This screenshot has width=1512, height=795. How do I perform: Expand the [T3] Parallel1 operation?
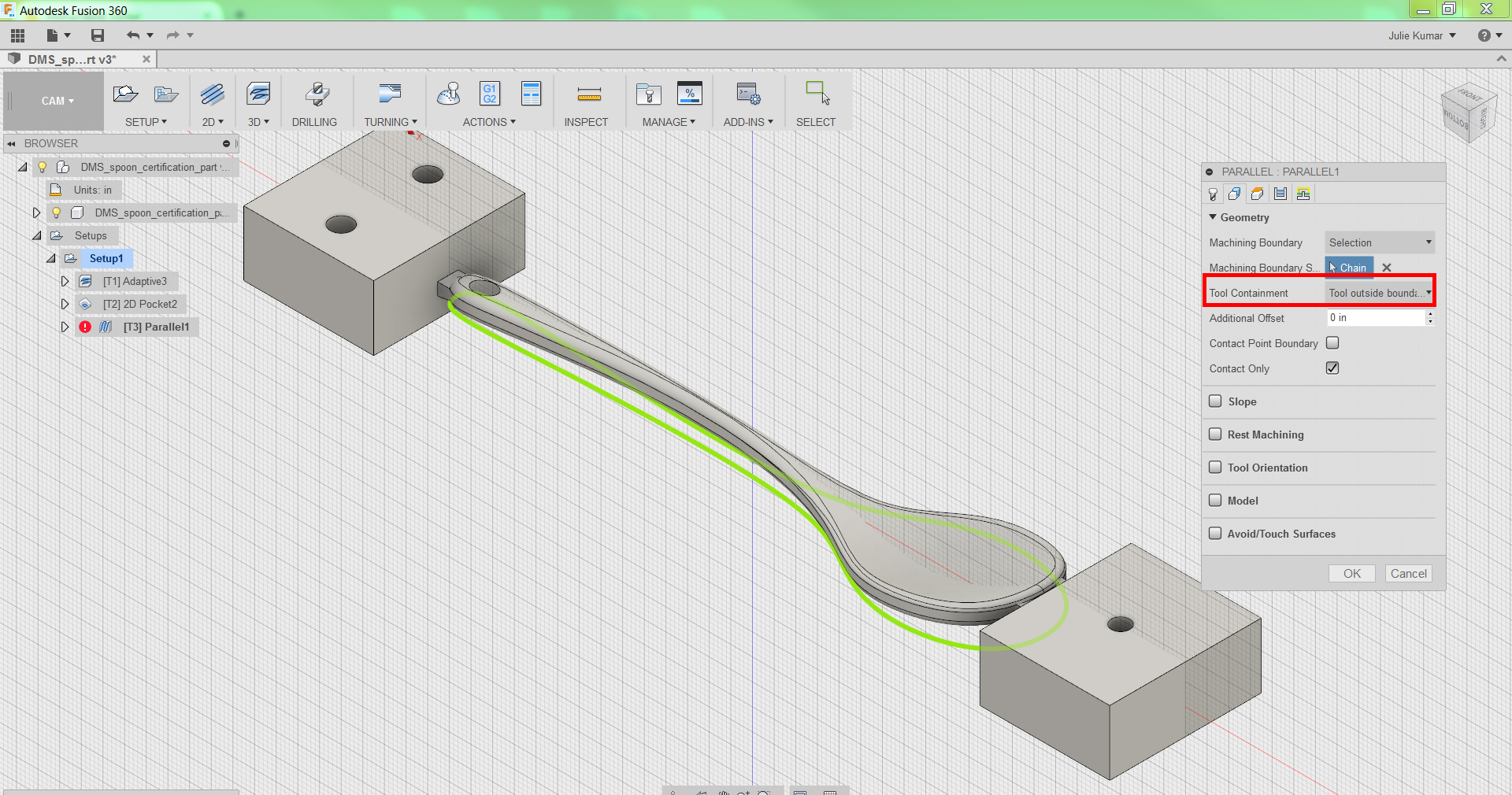pos(65,327)
